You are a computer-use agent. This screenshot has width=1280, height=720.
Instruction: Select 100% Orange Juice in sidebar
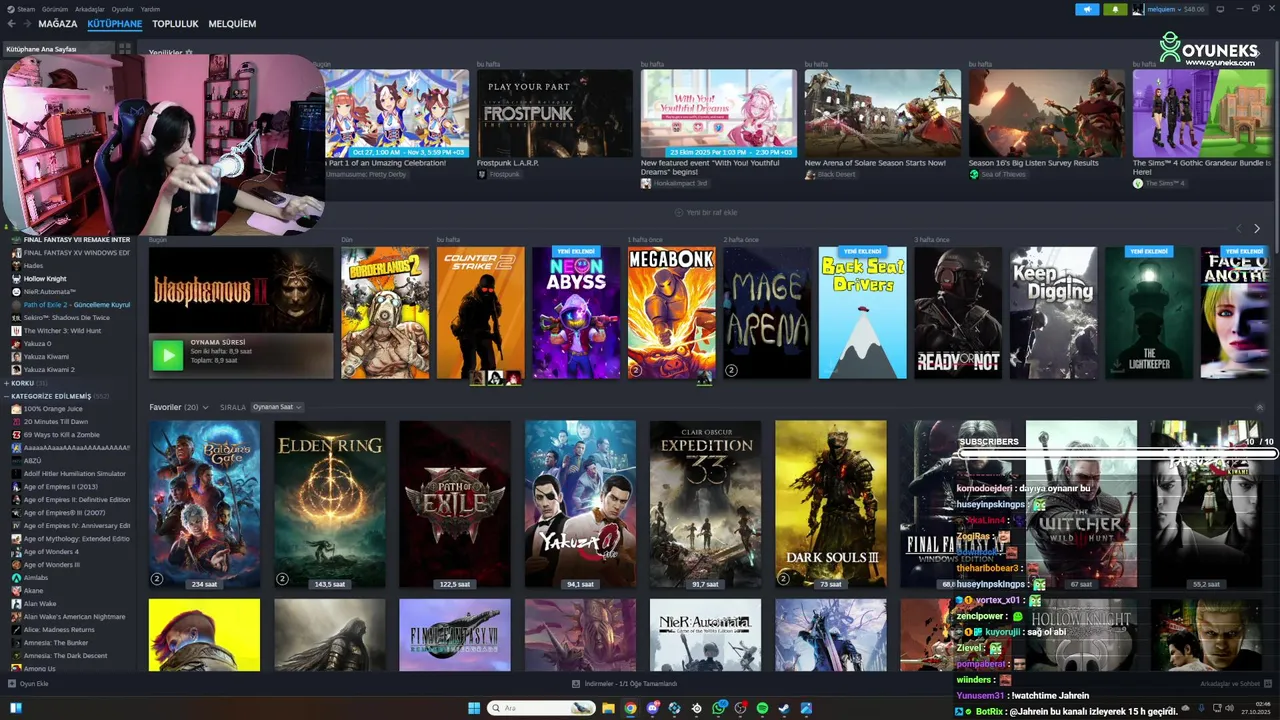click(x=70, y=409)
